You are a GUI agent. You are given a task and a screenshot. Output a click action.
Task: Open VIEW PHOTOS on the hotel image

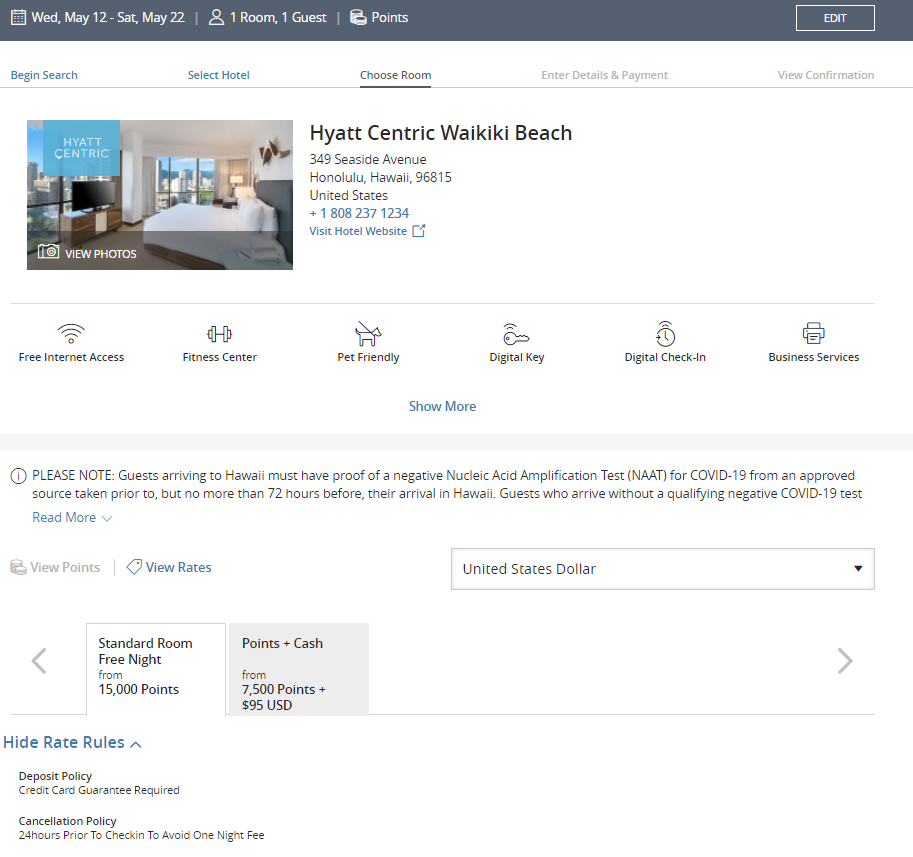click(x=101, y=254)
